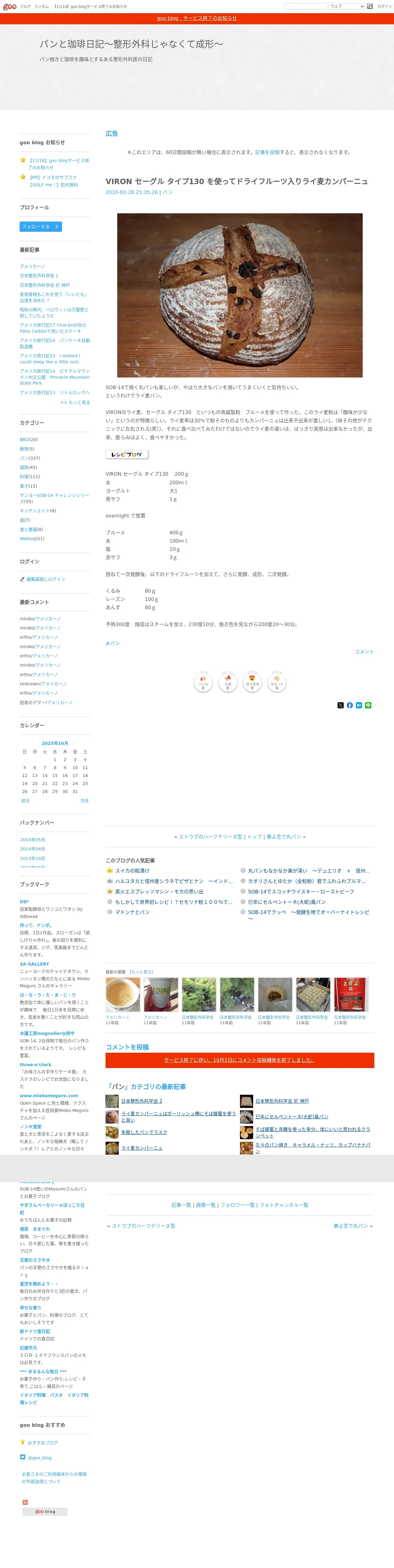Add the post to Hatena Bookmark
The height and width of the screenshot is (1568, 394).
tap(359, 706)
